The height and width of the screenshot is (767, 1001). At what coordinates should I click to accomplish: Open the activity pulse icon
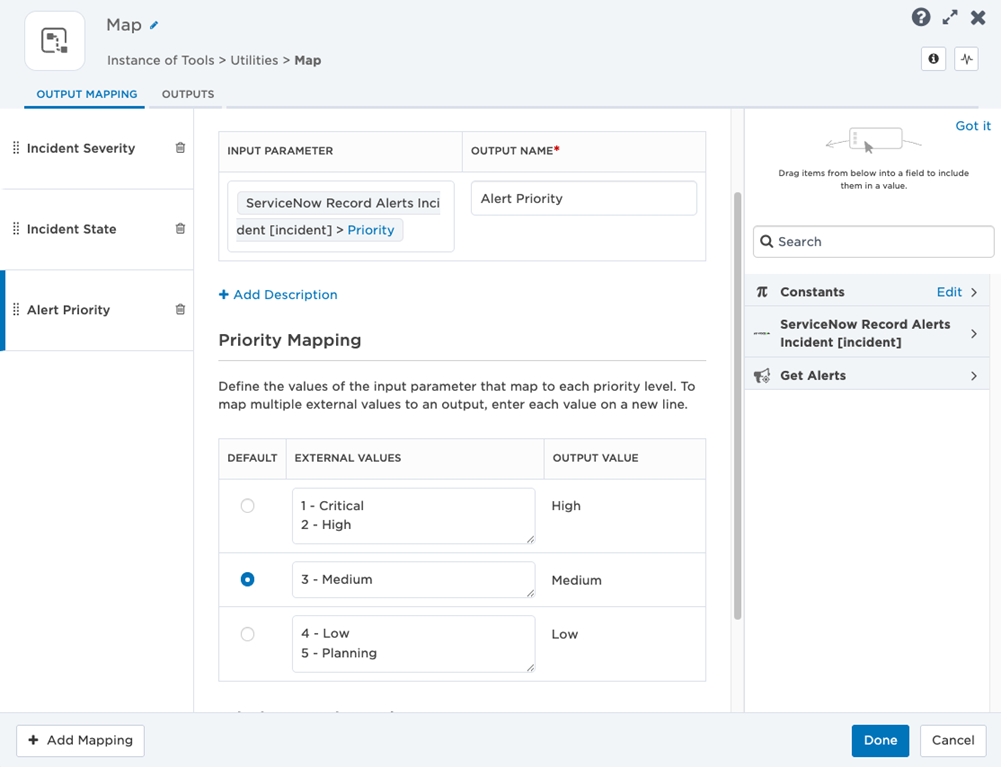tap(967, 59)
